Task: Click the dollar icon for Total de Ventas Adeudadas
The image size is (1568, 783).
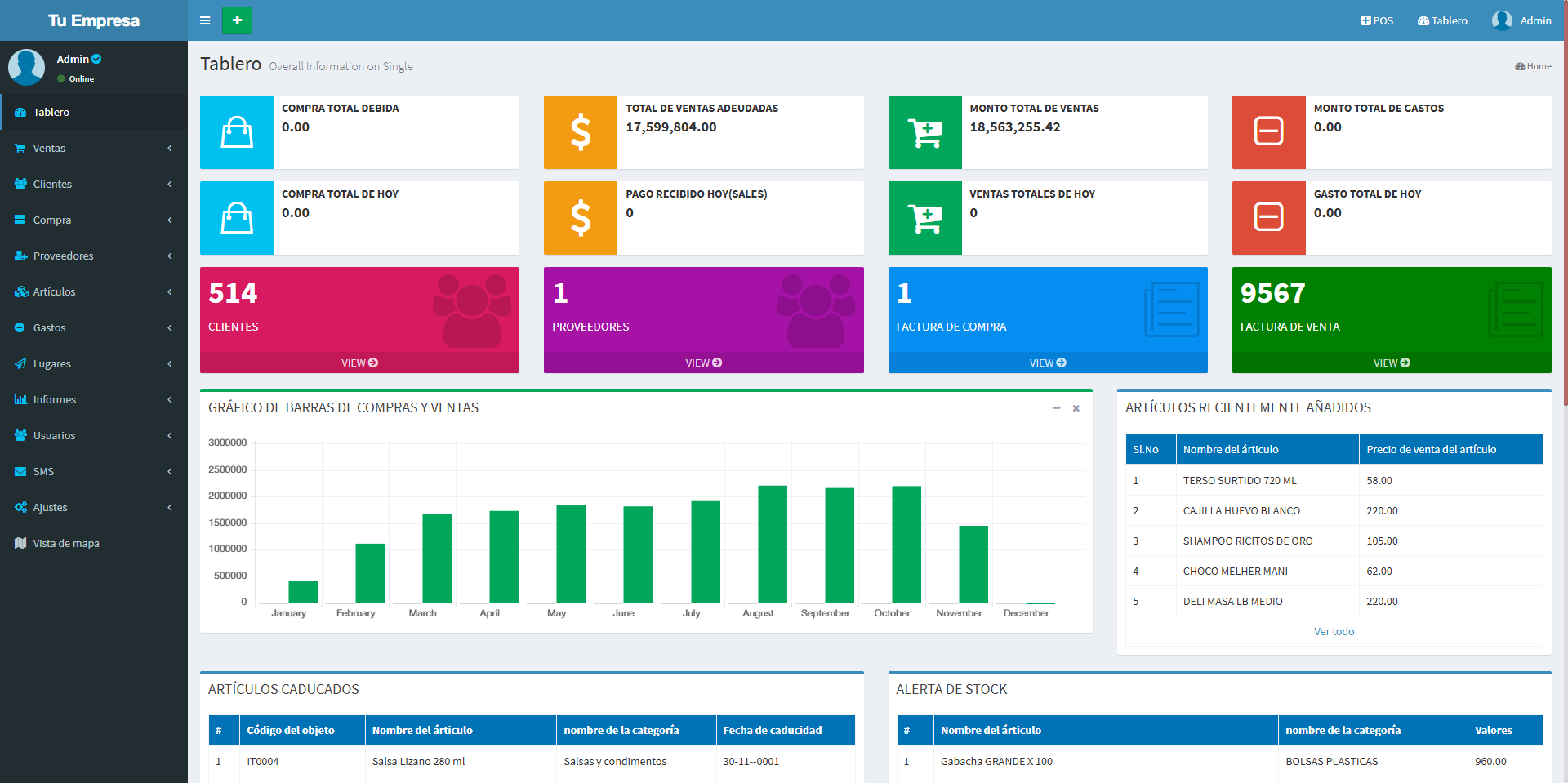Action: (581, 132)
